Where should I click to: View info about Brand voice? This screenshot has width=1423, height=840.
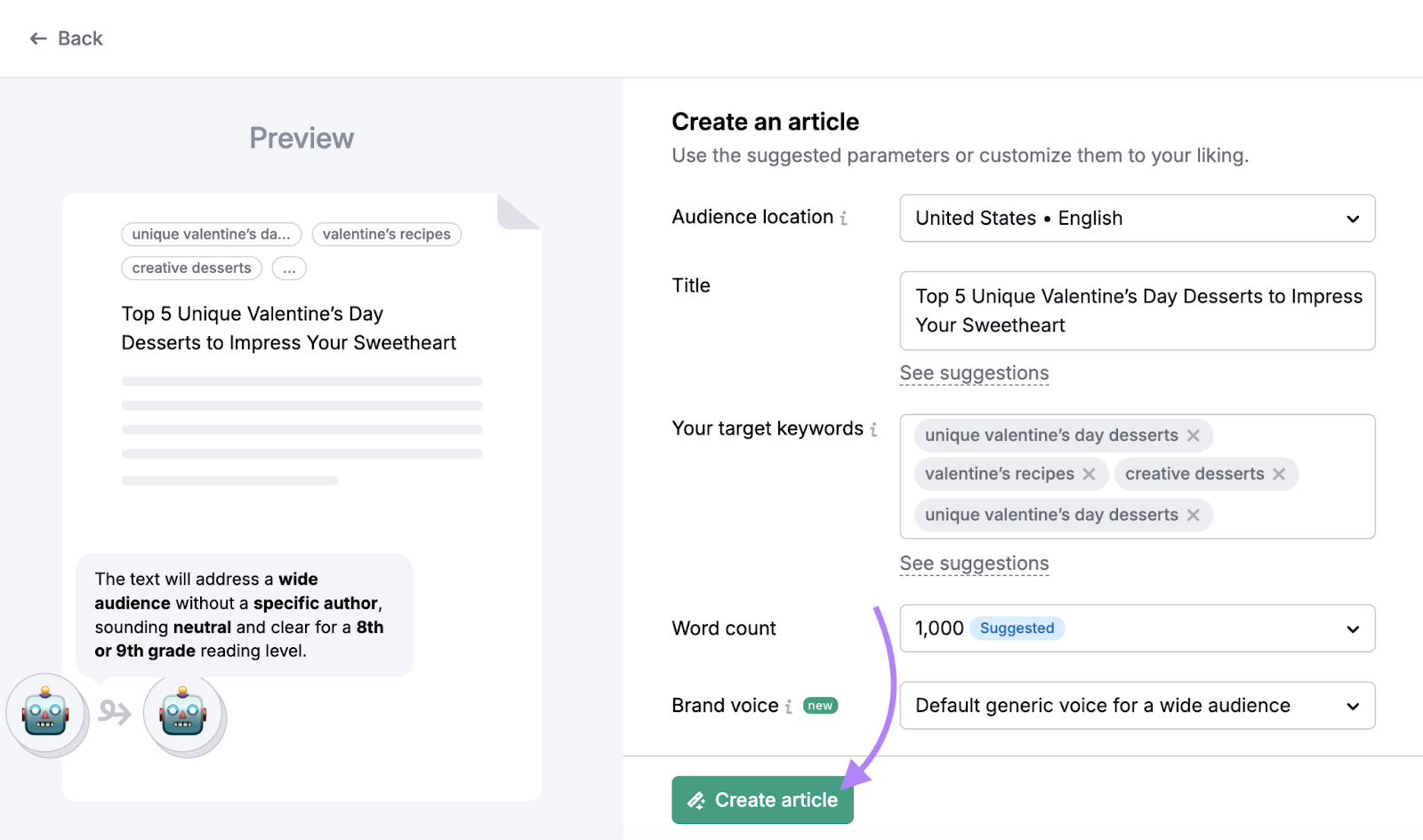click(790, 705)
